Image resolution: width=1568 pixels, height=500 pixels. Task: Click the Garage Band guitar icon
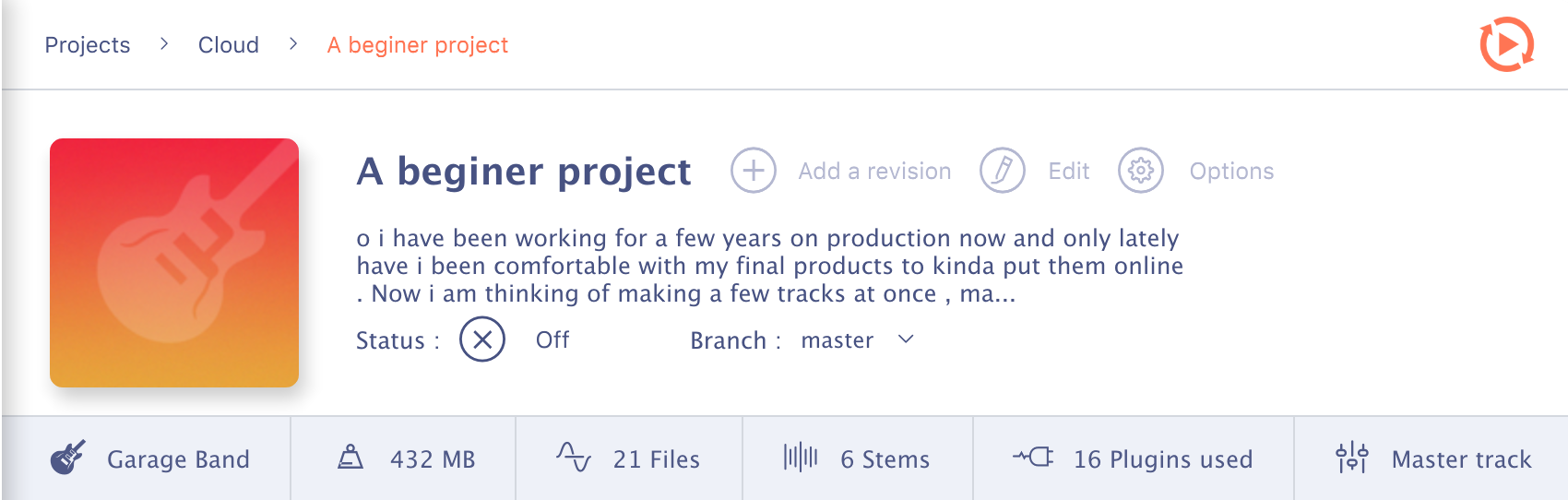[x=67, y=458]
